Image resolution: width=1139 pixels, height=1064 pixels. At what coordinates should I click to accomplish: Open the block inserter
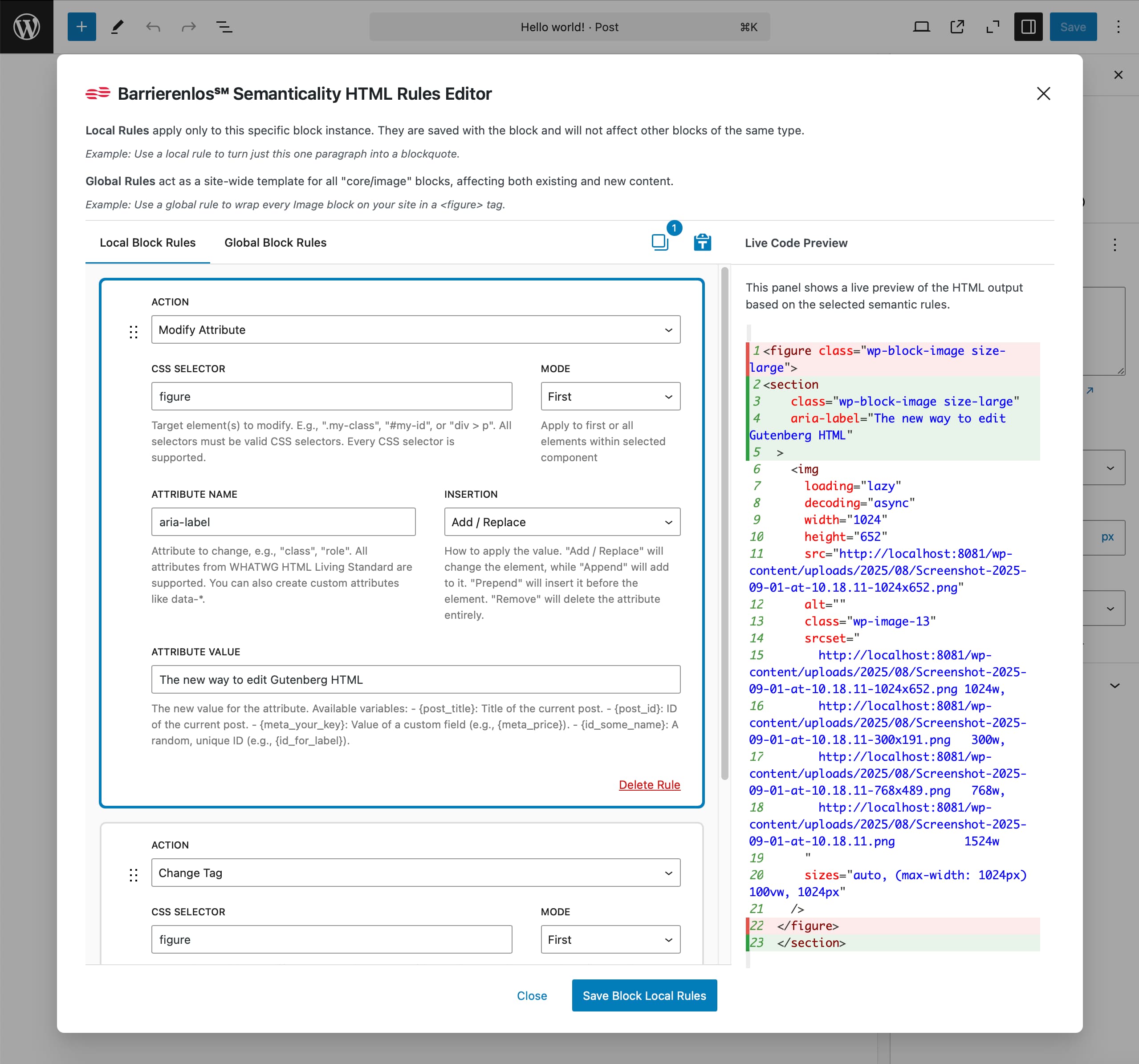click(81, 26)
